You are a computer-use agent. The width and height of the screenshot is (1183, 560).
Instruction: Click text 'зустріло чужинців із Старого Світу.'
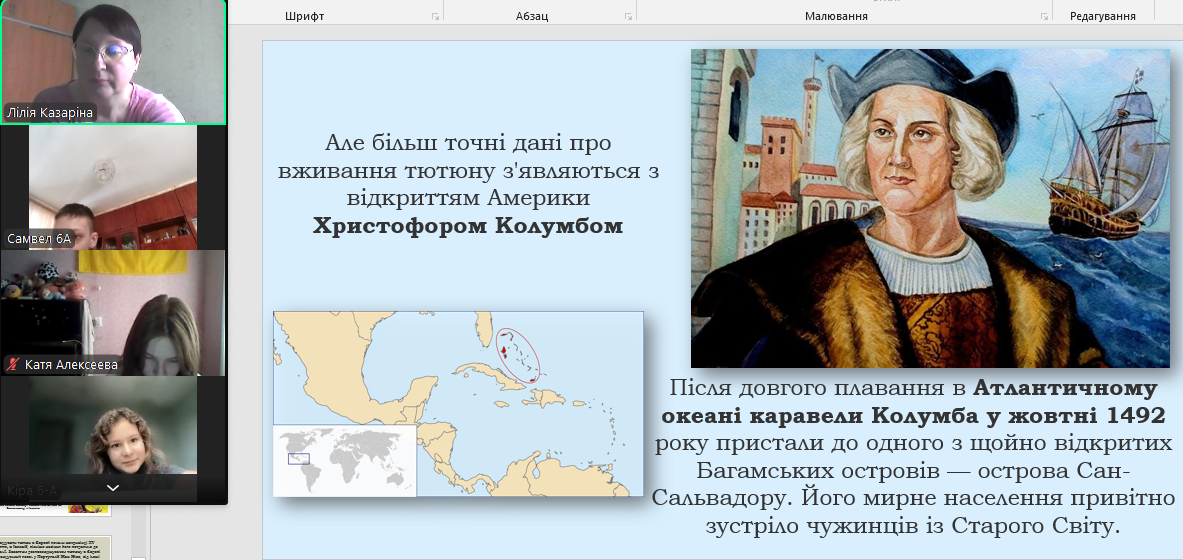[x=914, y=526]
